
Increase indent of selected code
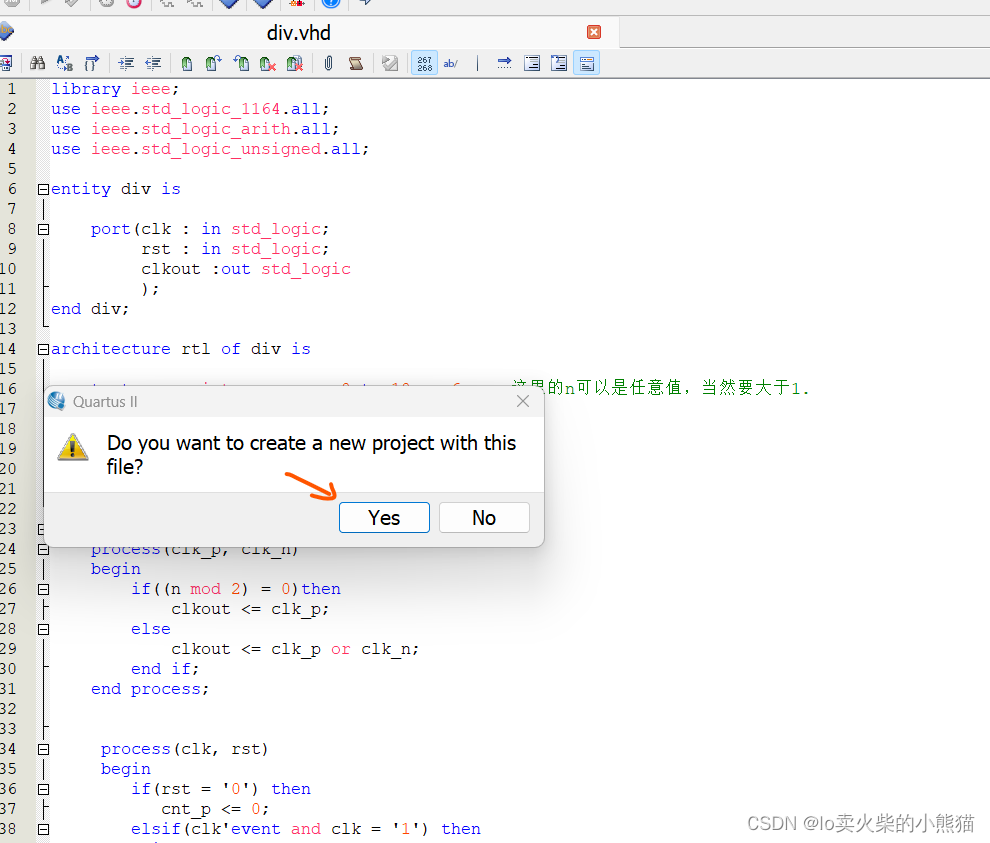(126, 63)
